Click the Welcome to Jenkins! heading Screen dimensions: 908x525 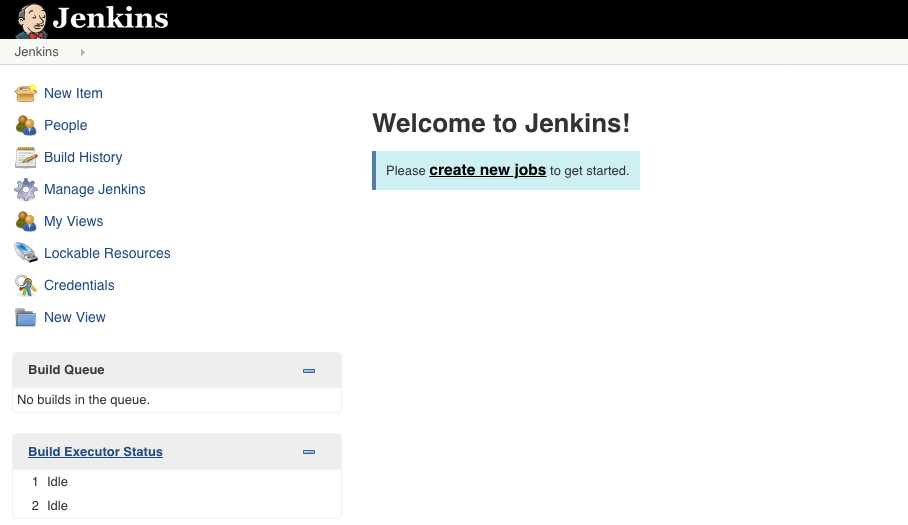(x=501, y=123)
